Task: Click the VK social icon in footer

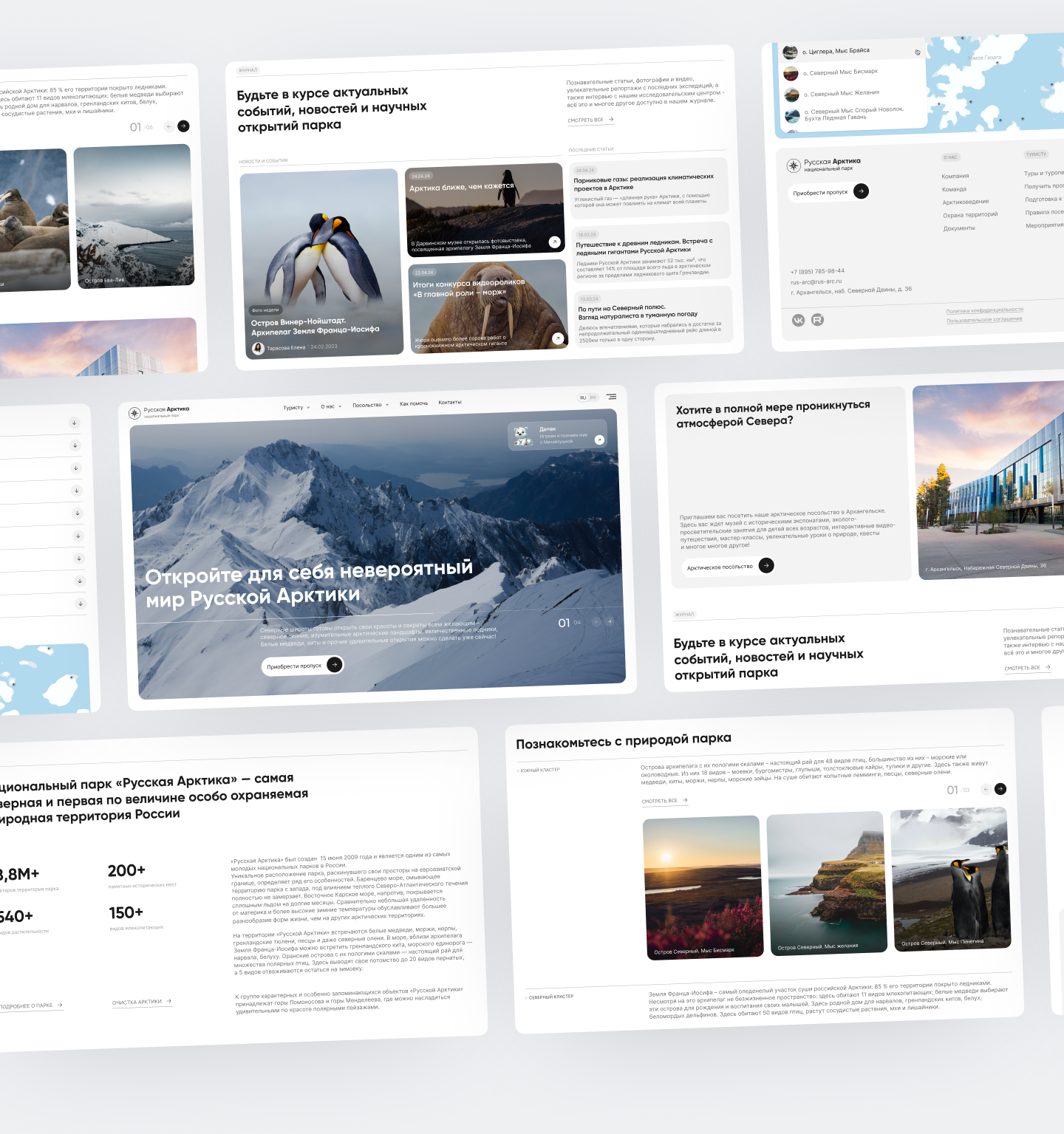Action: tap(798, 320)
